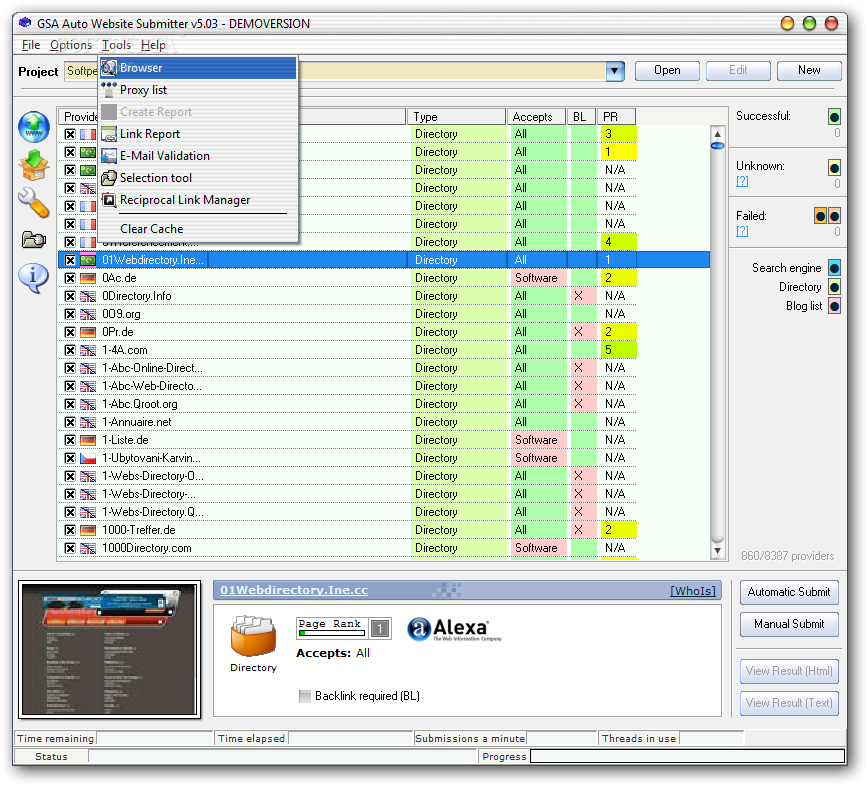Click the Alexa logo
The image size is (868, 786).
point(454,629)
